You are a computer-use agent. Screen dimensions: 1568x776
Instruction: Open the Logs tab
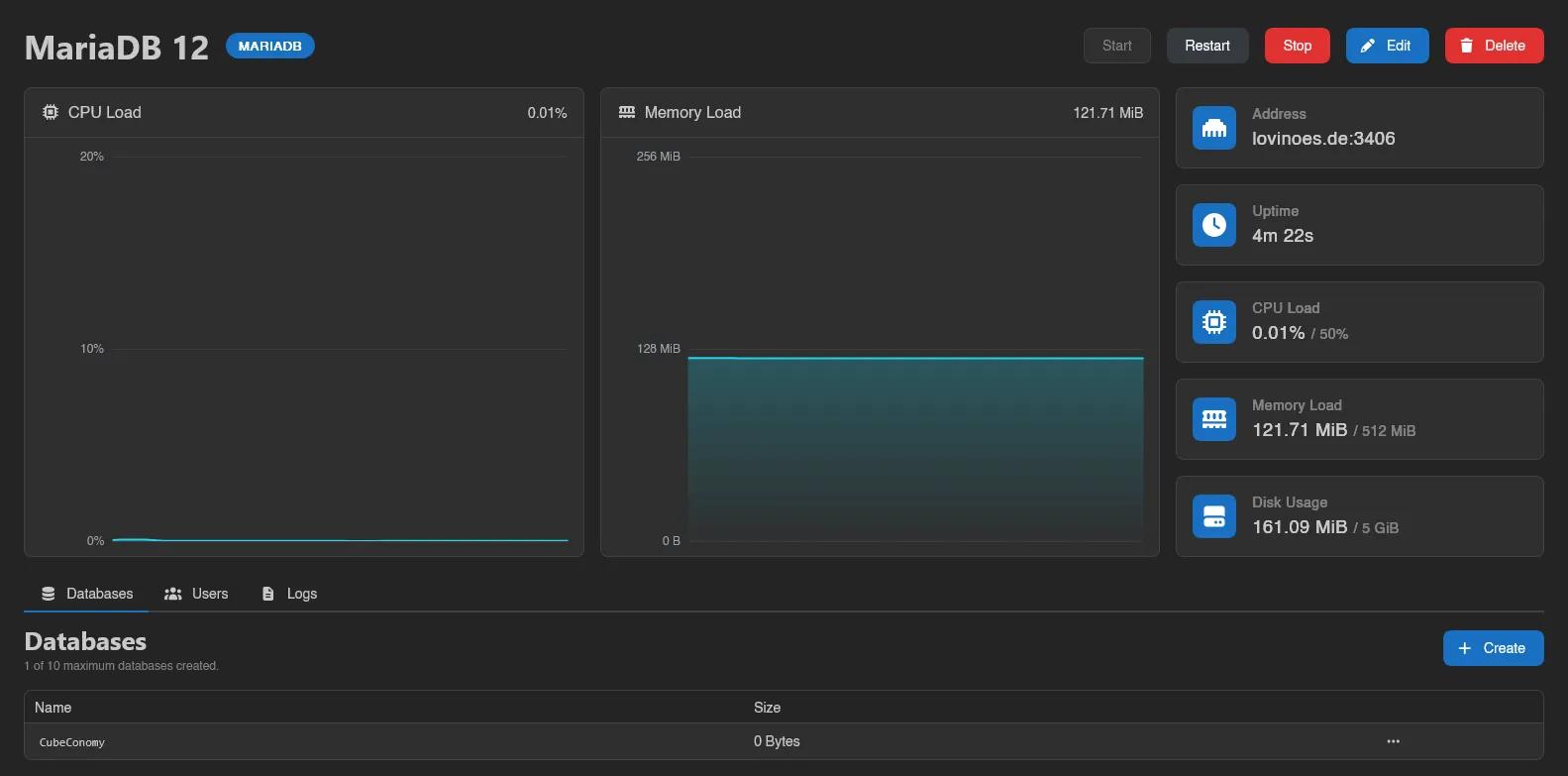coord(289,594)
